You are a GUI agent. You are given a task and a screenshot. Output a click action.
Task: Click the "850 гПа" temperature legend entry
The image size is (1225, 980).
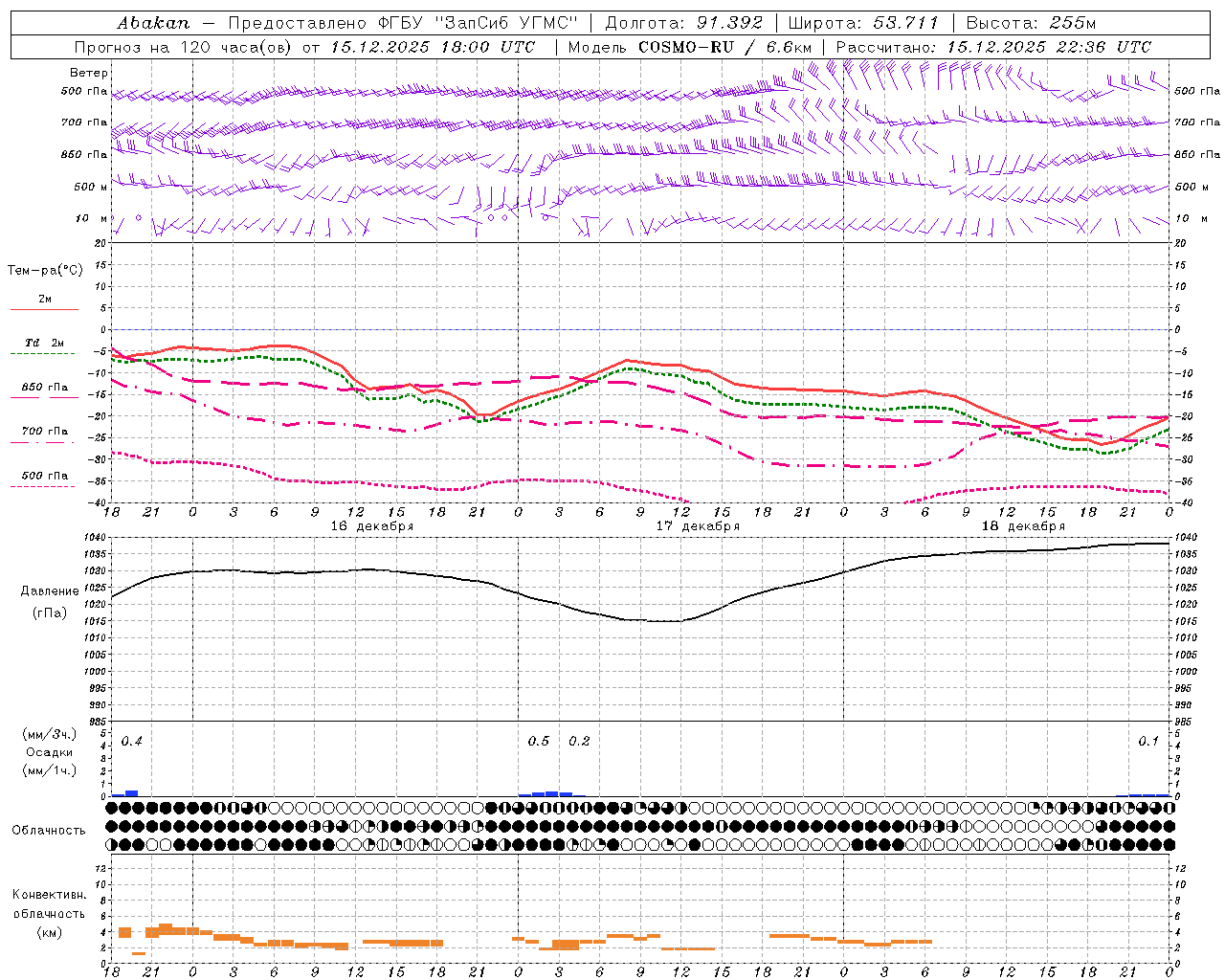44,388
